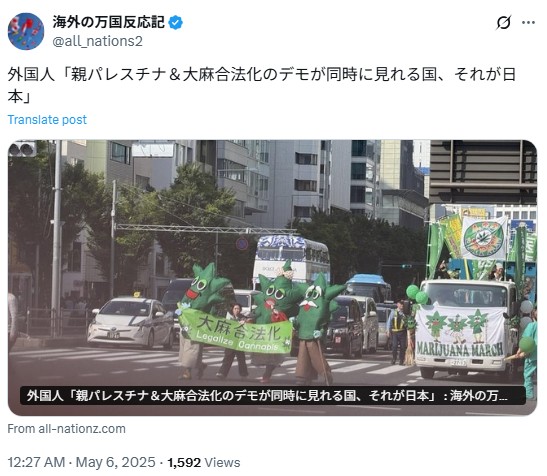Click the green Legalize Cannabis banner in photo
Screen dimensions: 547x476
(x=235, y=331)
